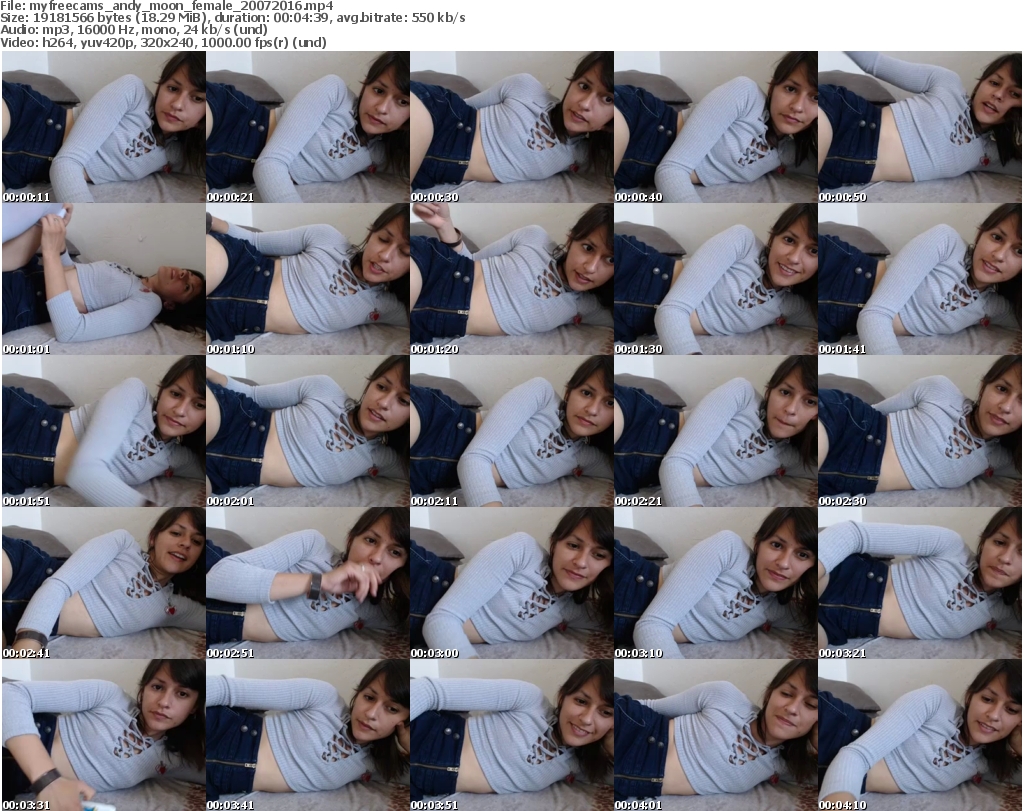The image size is (1024, 811).
Task: Open the thumbnail frame at 00:01:20
Action: (512, 279)
